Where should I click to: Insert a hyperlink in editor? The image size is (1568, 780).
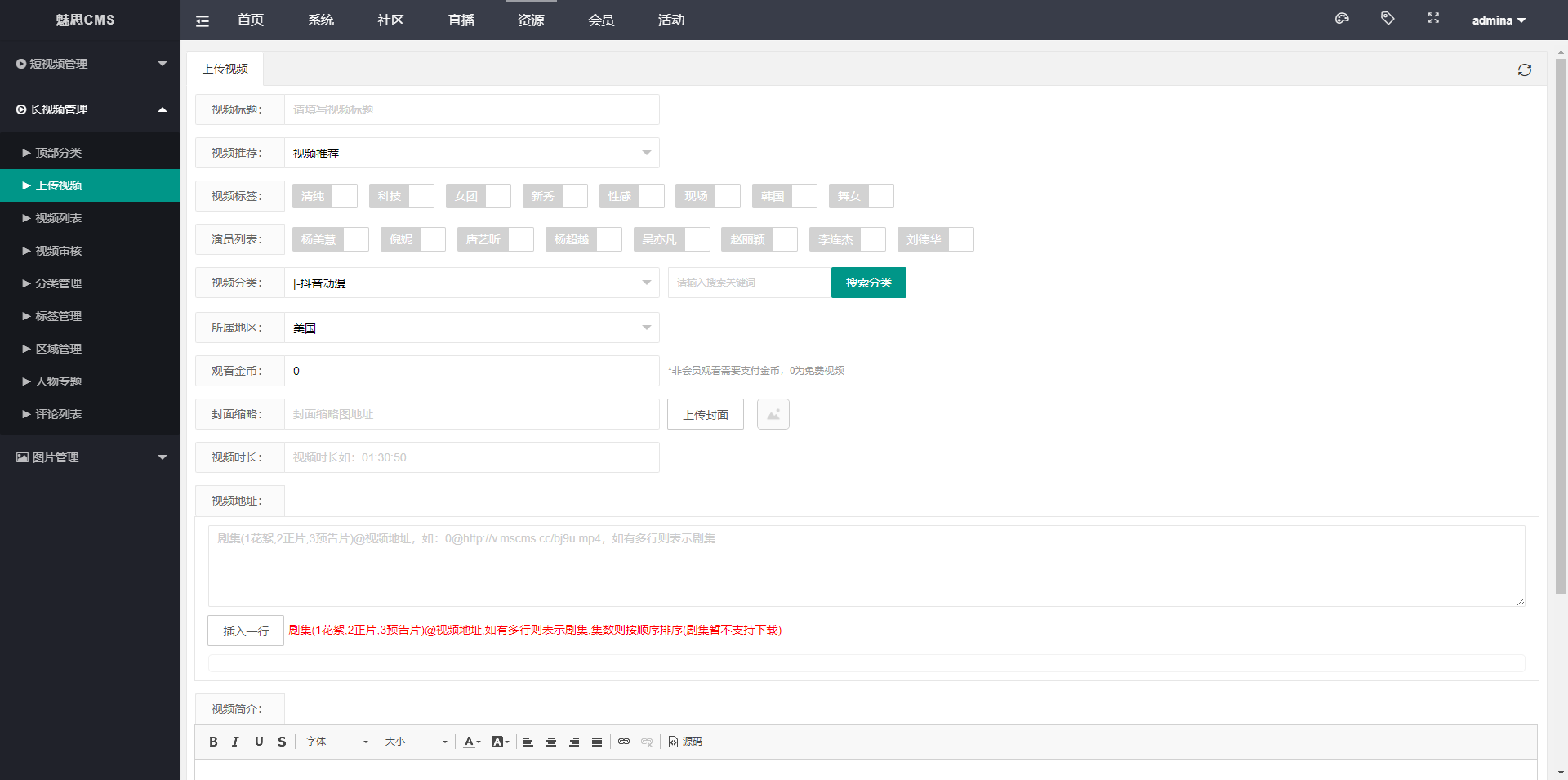click(x=624, y=742)
